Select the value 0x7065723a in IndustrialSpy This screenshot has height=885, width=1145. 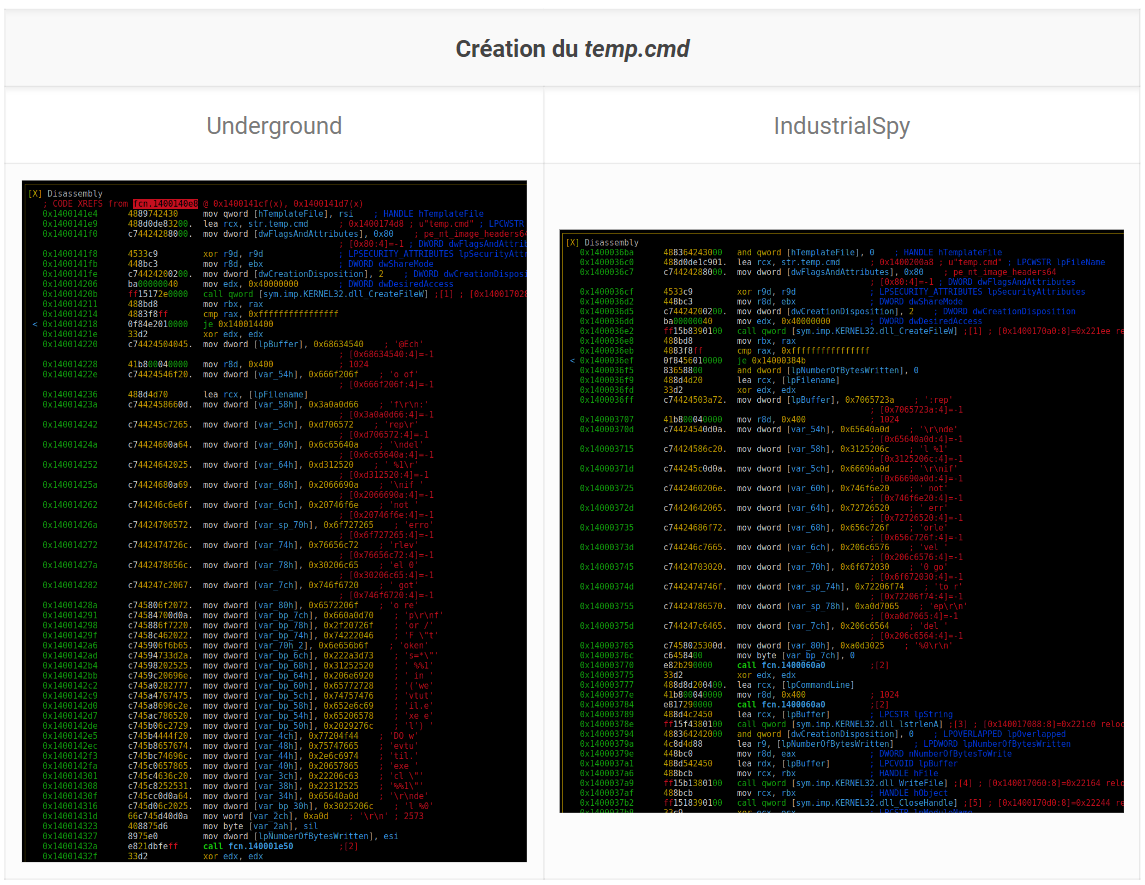click(x=869, y=400)
